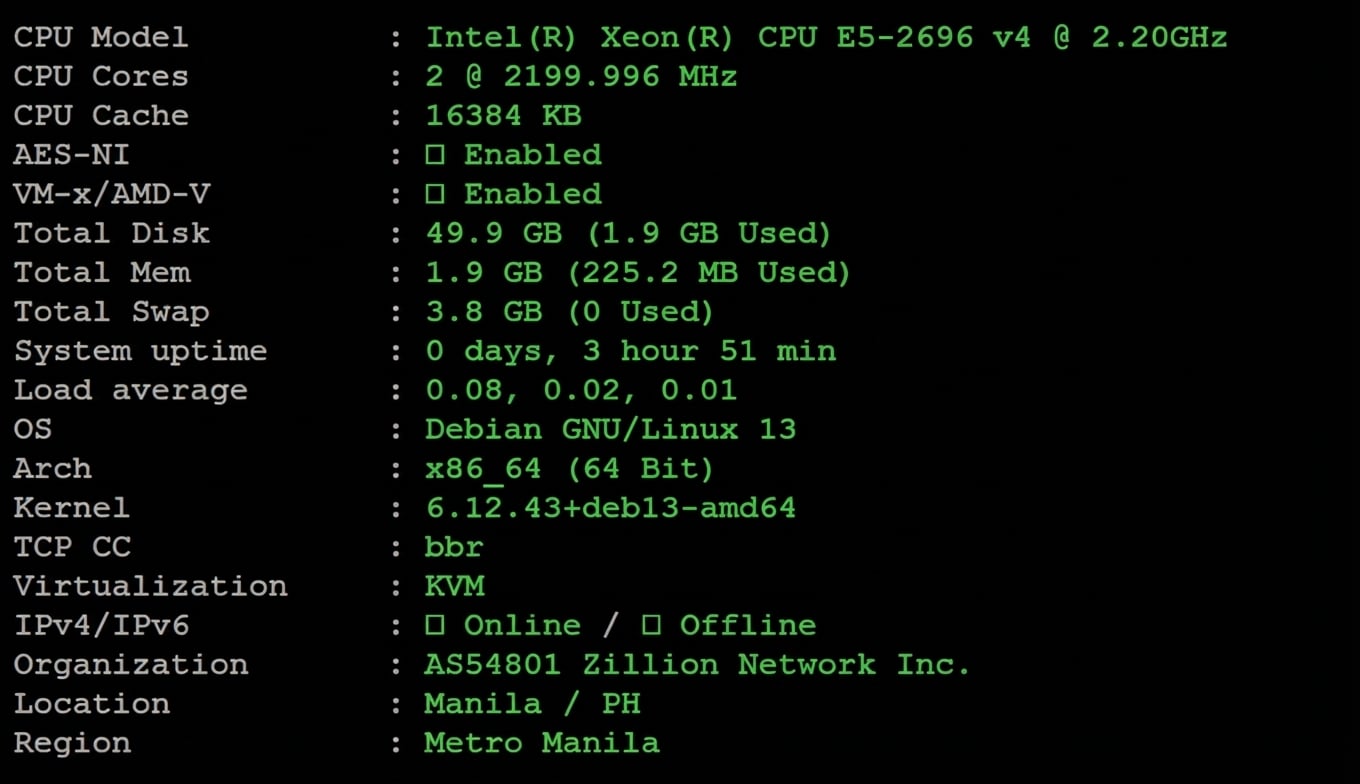Click the square glyph before Online
Image resolution: width=1360 pixels, height=784 pixels.
(x=435, y=626)
